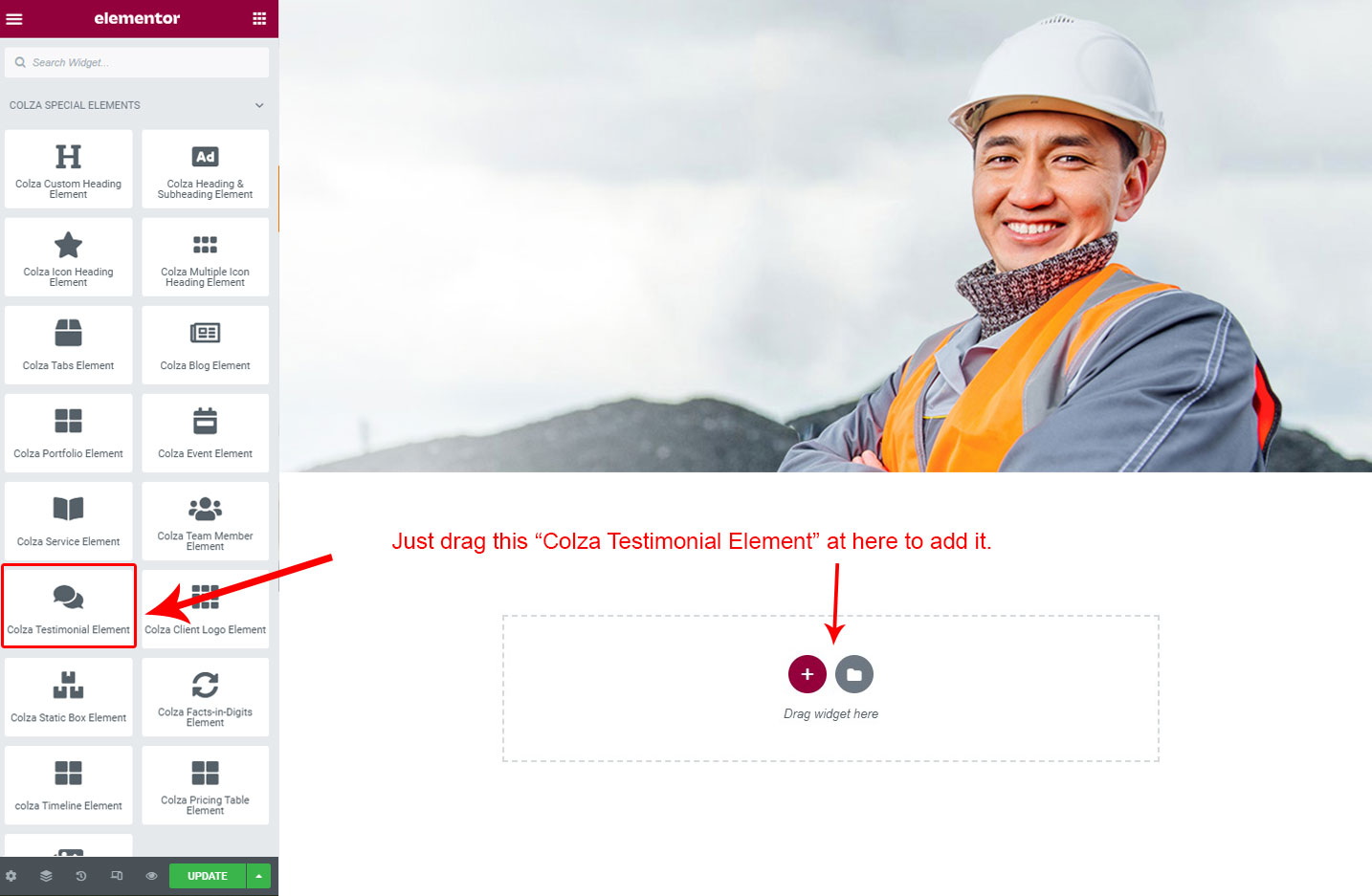
Task: Select the Colza Pricing Table Element
Action: tap(206, 785)
